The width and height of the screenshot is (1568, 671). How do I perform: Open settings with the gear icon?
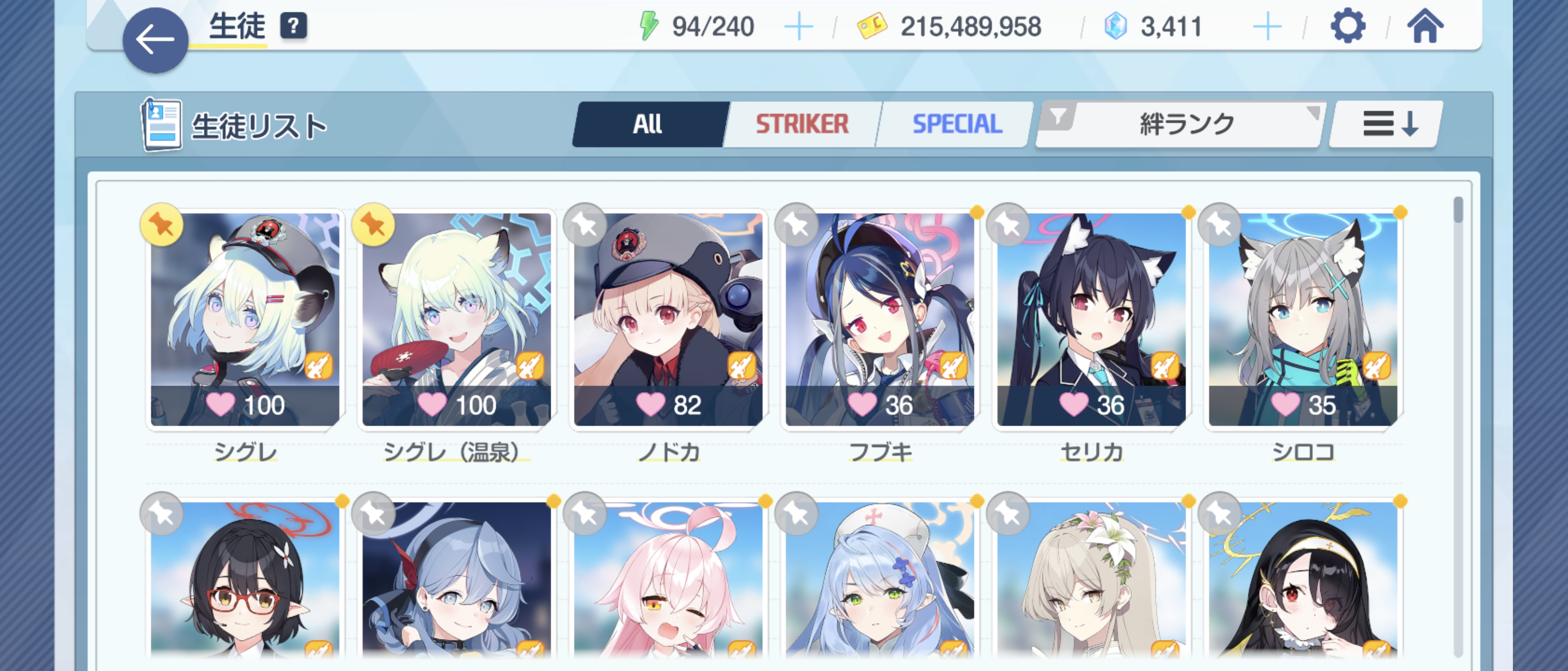coord(1347,26)
